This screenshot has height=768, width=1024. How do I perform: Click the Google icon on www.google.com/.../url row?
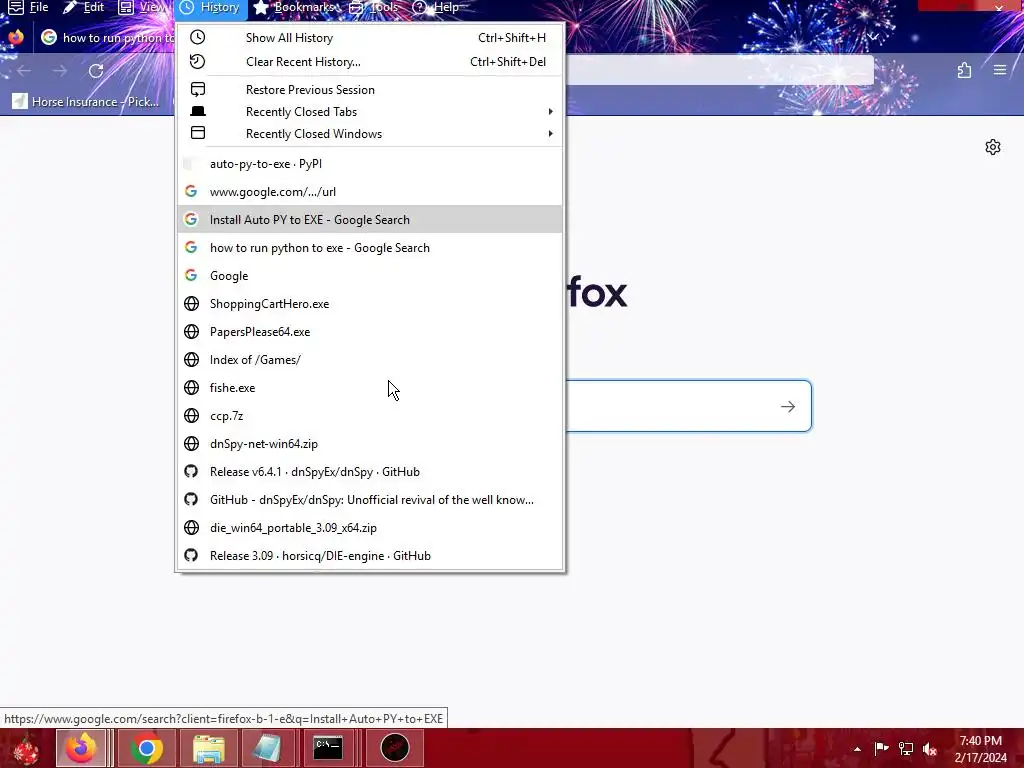click(191, 191)
